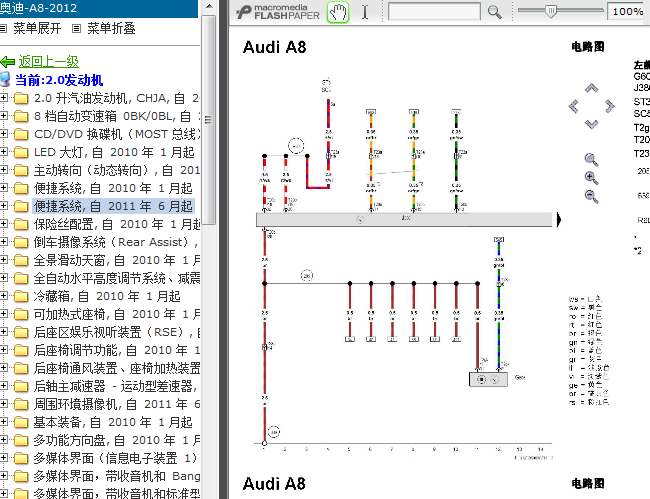This screenshot has height=499, width=650.
Task: Click the 奥迪-A8-2012 title header
Action: (x=99, y=8)
